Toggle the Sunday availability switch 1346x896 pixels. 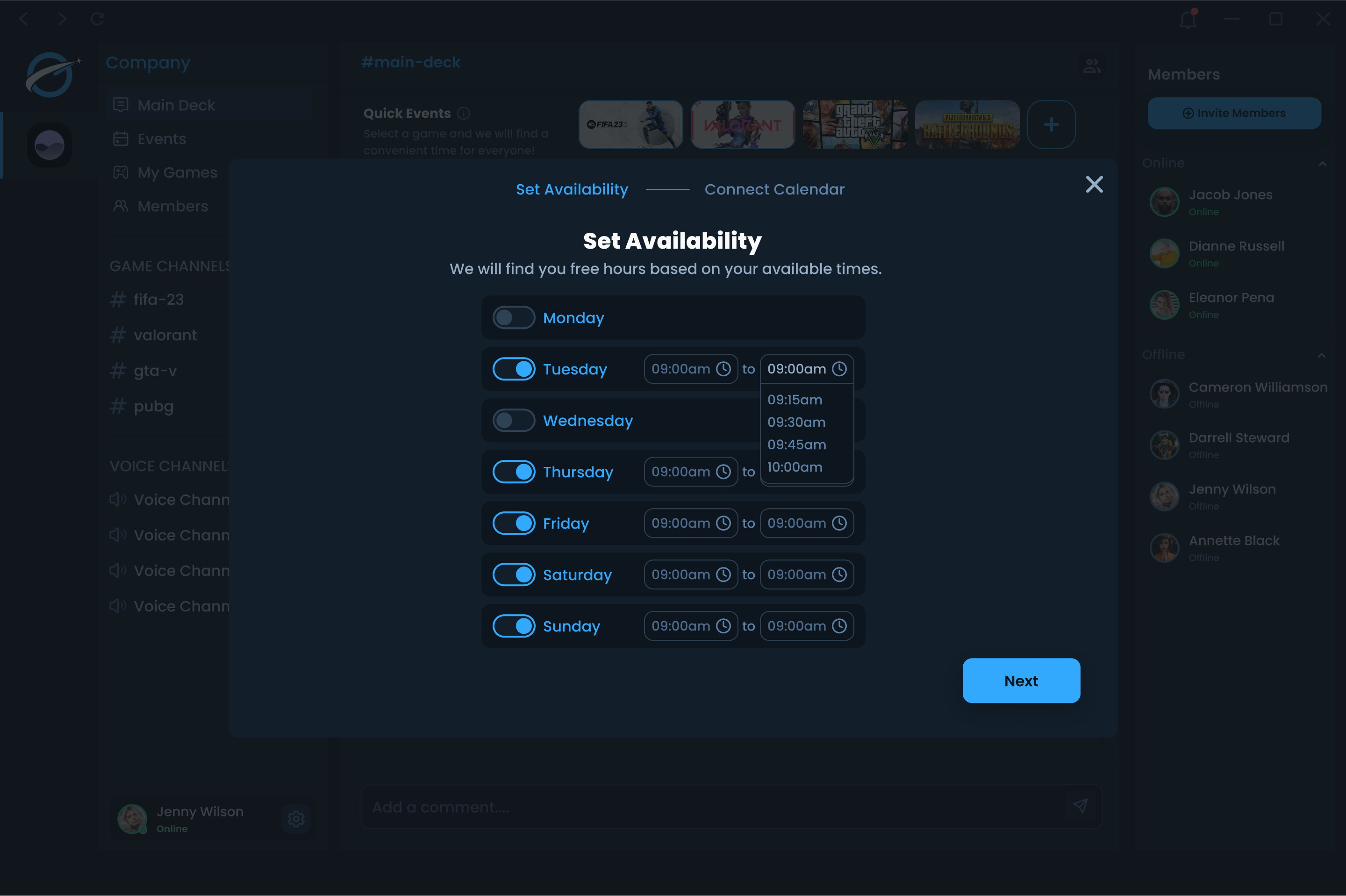[514, 626]
